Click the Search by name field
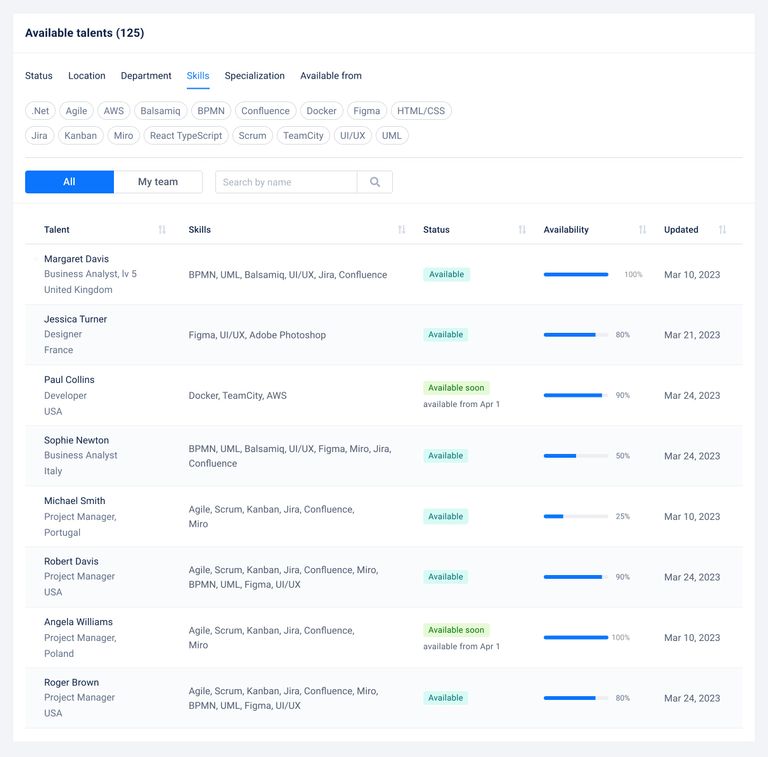768x757 pixels. pos(286,182)
